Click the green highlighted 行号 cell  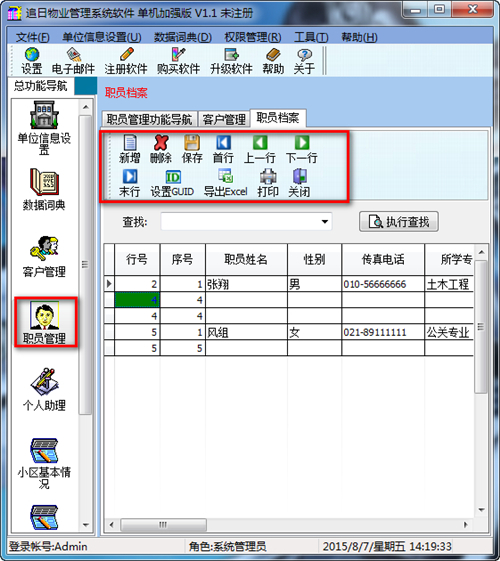pyautogui.click(x=137, y=299)
